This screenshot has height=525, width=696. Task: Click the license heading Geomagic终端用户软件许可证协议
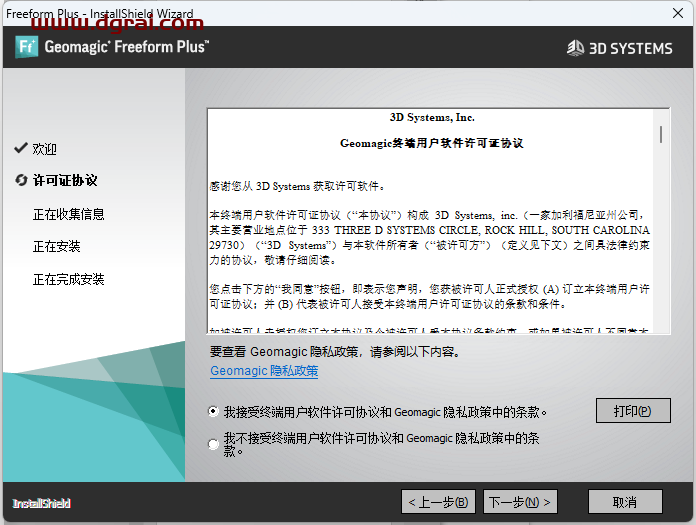click(x=432, y=143)
